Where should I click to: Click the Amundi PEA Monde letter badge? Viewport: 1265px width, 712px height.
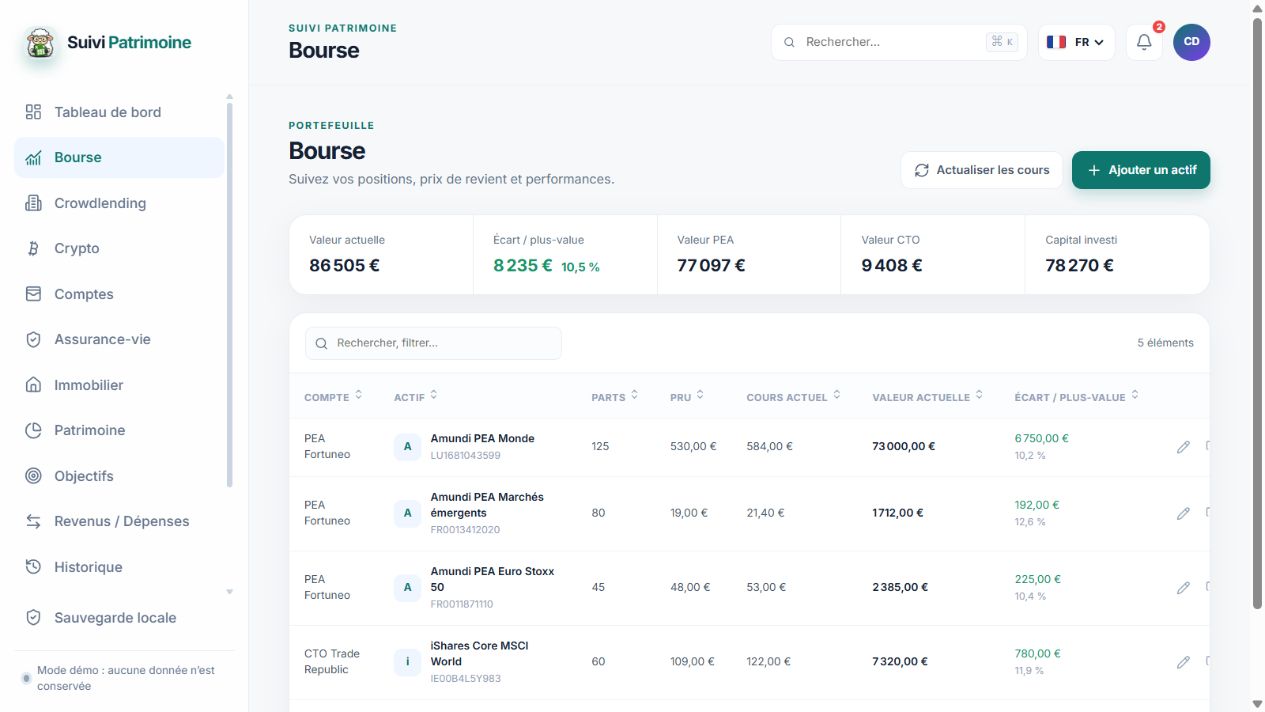tap(407, 447)
